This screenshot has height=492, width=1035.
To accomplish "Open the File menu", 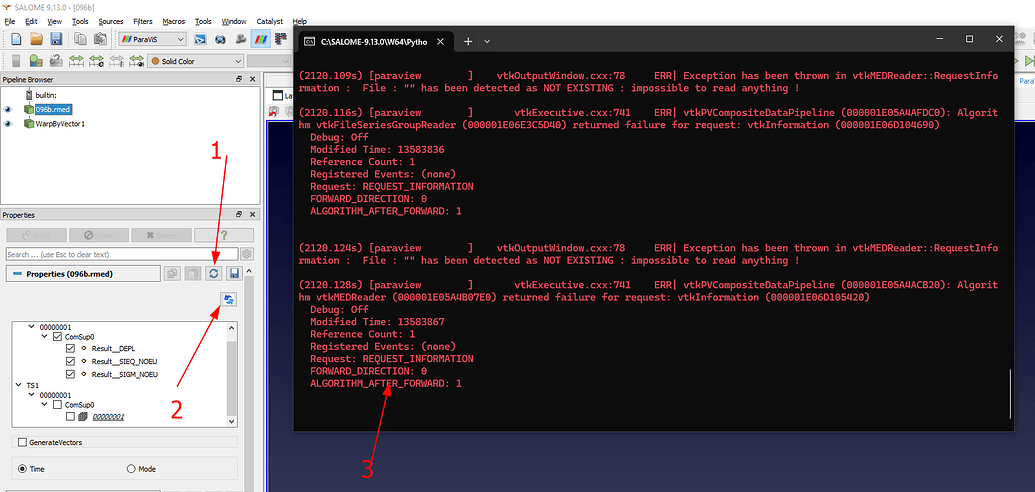I will 10,21.
